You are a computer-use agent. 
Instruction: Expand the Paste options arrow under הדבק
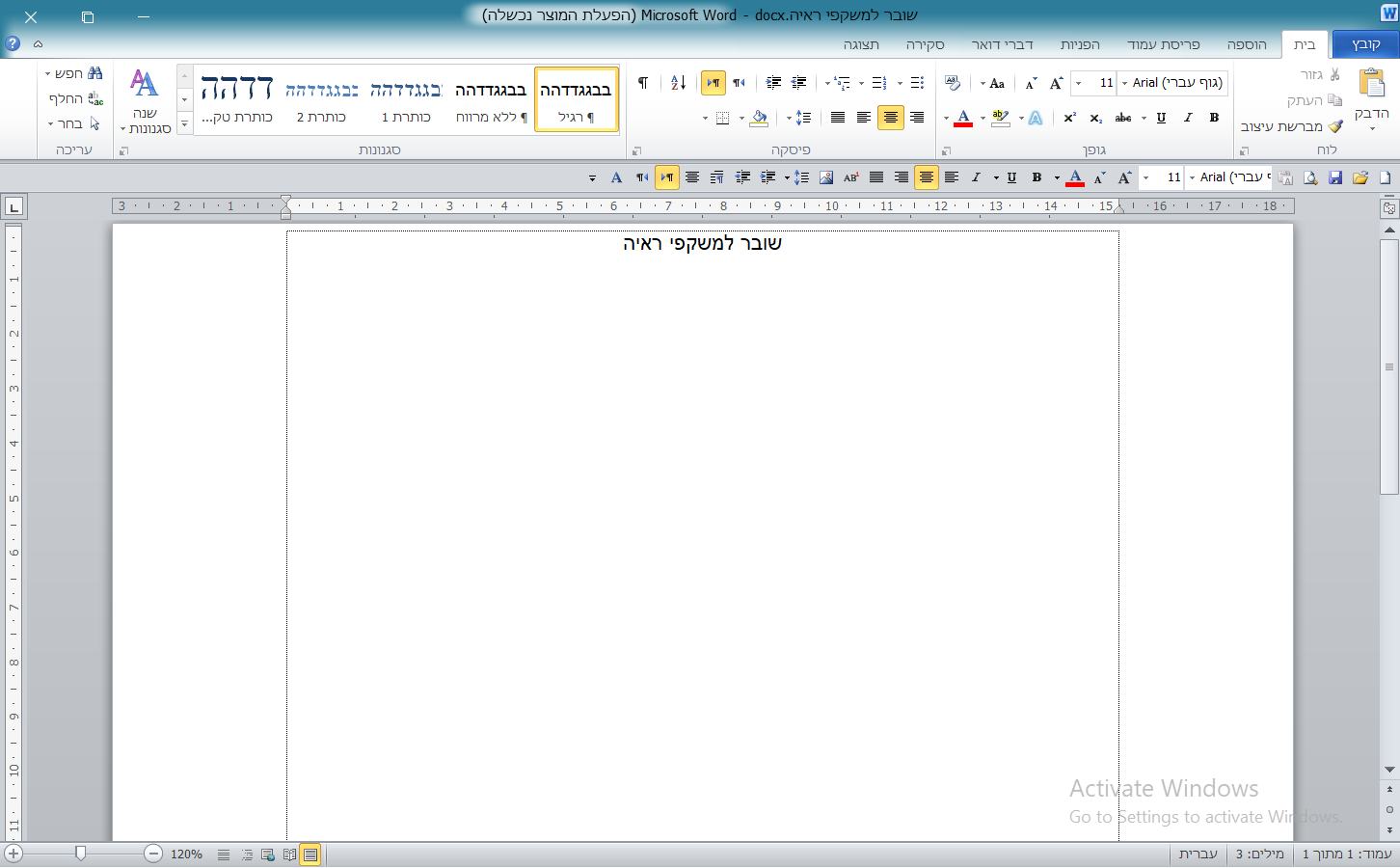point(1371,128)
